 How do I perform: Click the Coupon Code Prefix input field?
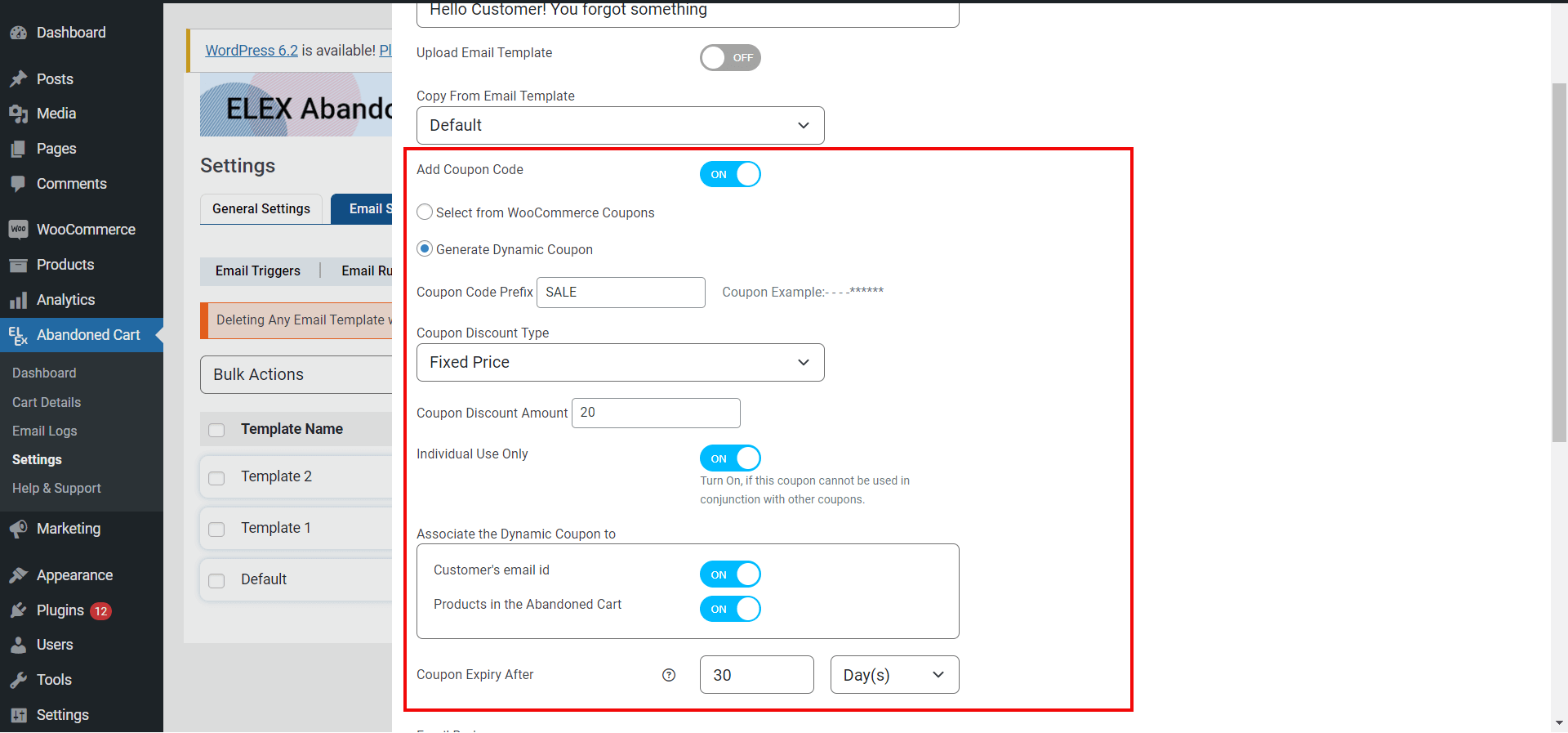pos(621,293)
